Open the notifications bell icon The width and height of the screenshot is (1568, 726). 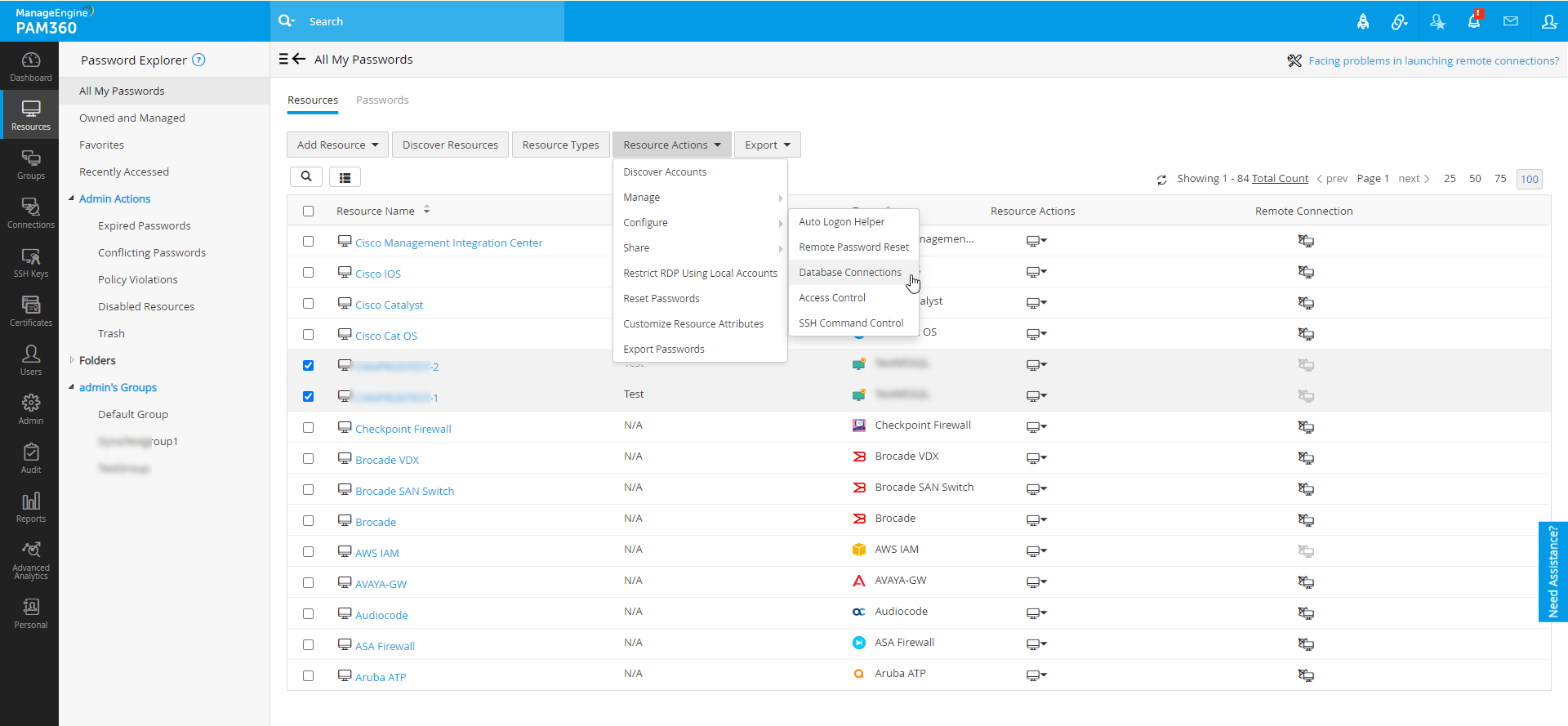(1473, 21)
